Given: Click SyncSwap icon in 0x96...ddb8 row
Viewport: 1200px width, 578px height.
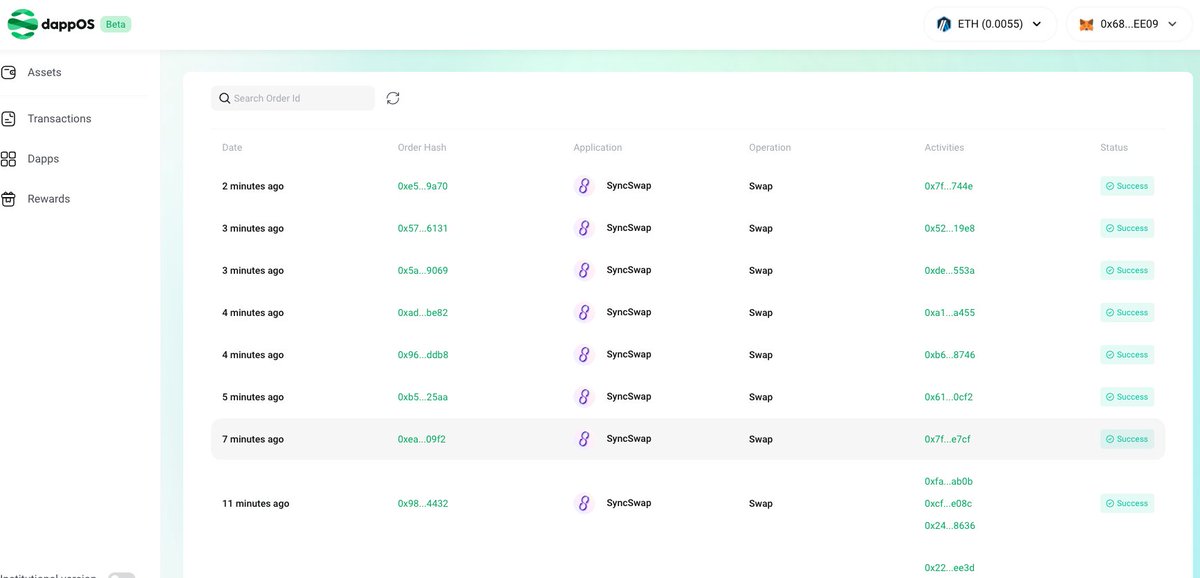Looking at the screenshot, I should pos(584,354).
